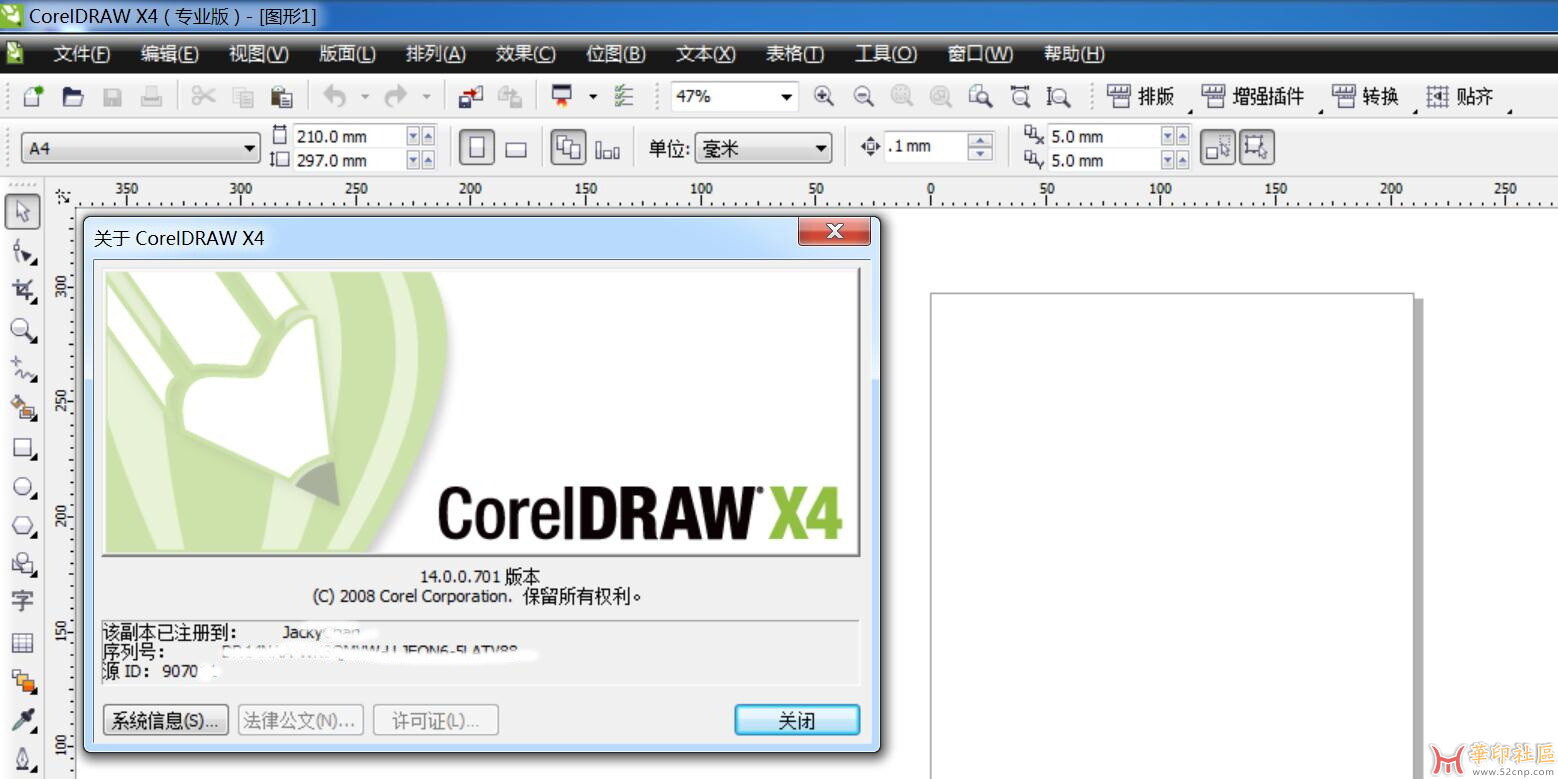The width and height of the screenshot is (1558, 779).
Task: Select the Zoom tool in toolbox
Action: pyautogui.click(x=23, y=330)
